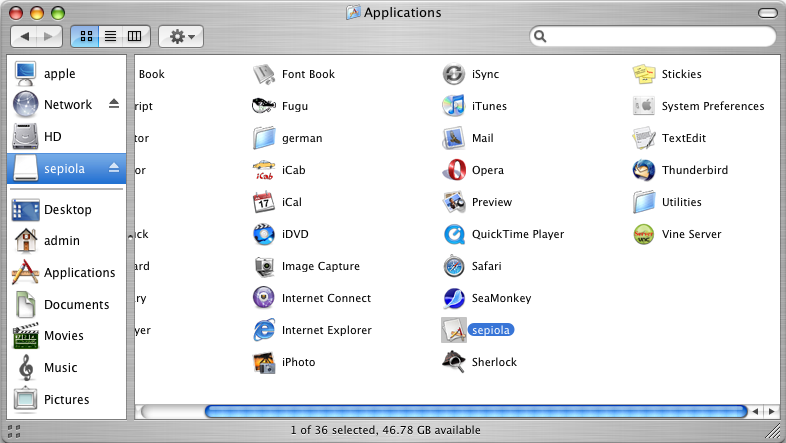Switch to list view mode
Viewport: 786px width, 443px height.
110,36
